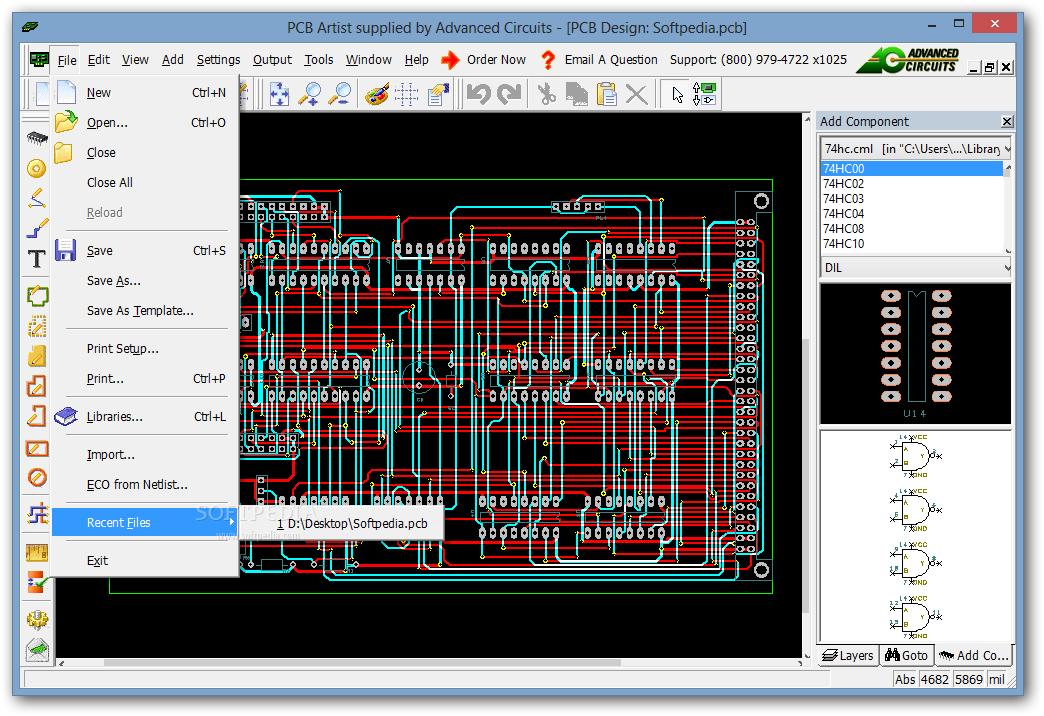Image resolution: width=1044 pixels, height=716 pixels.
Task: Open recent file D:\Desktop\Softpedia.pcb
Action: [342, 524]
